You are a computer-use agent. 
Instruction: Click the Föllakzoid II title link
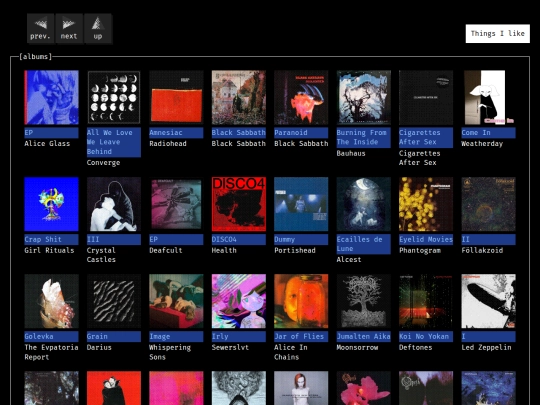tap(488, 239)
